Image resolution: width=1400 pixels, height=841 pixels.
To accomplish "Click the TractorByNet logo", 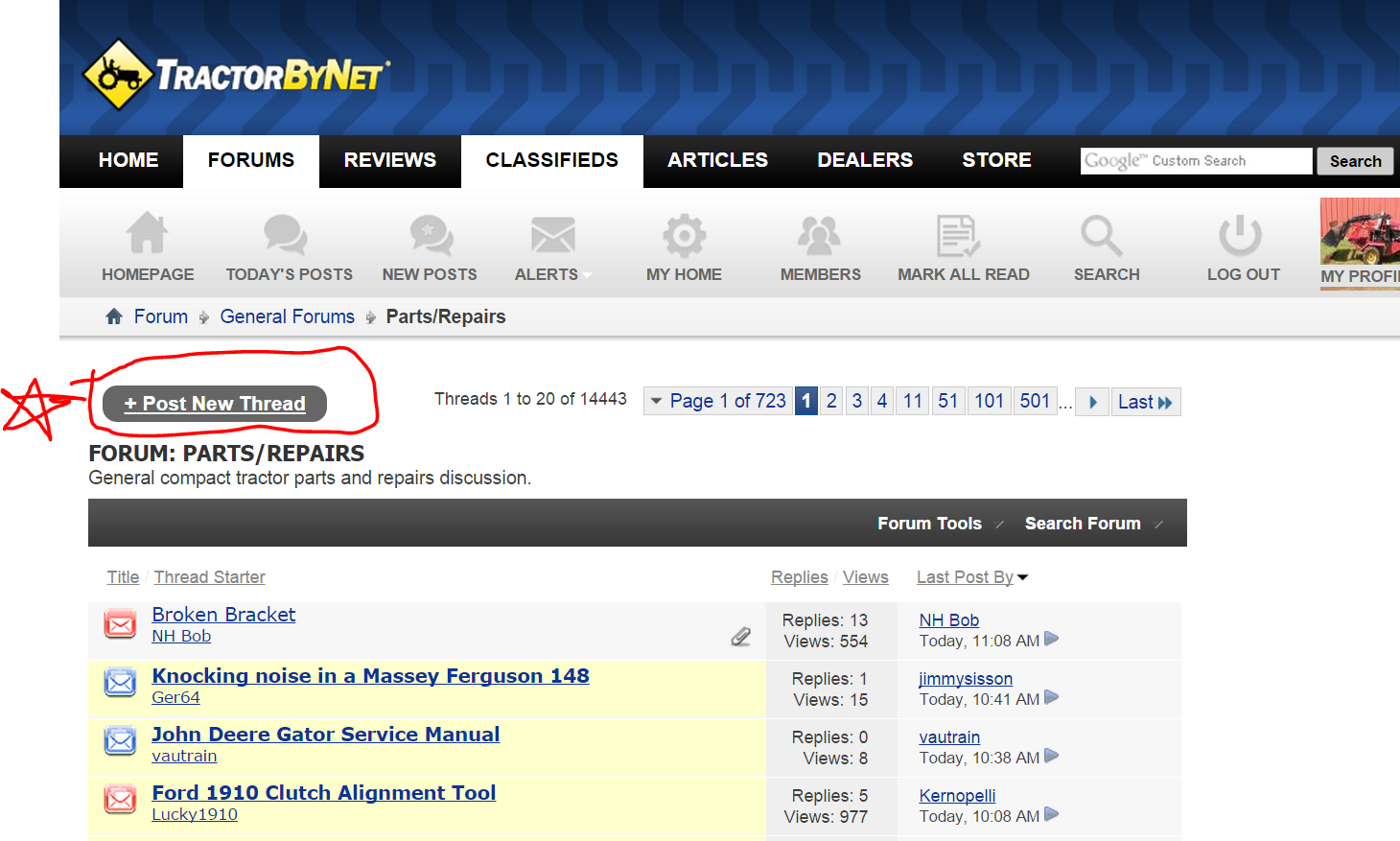I will click(236, 75).
